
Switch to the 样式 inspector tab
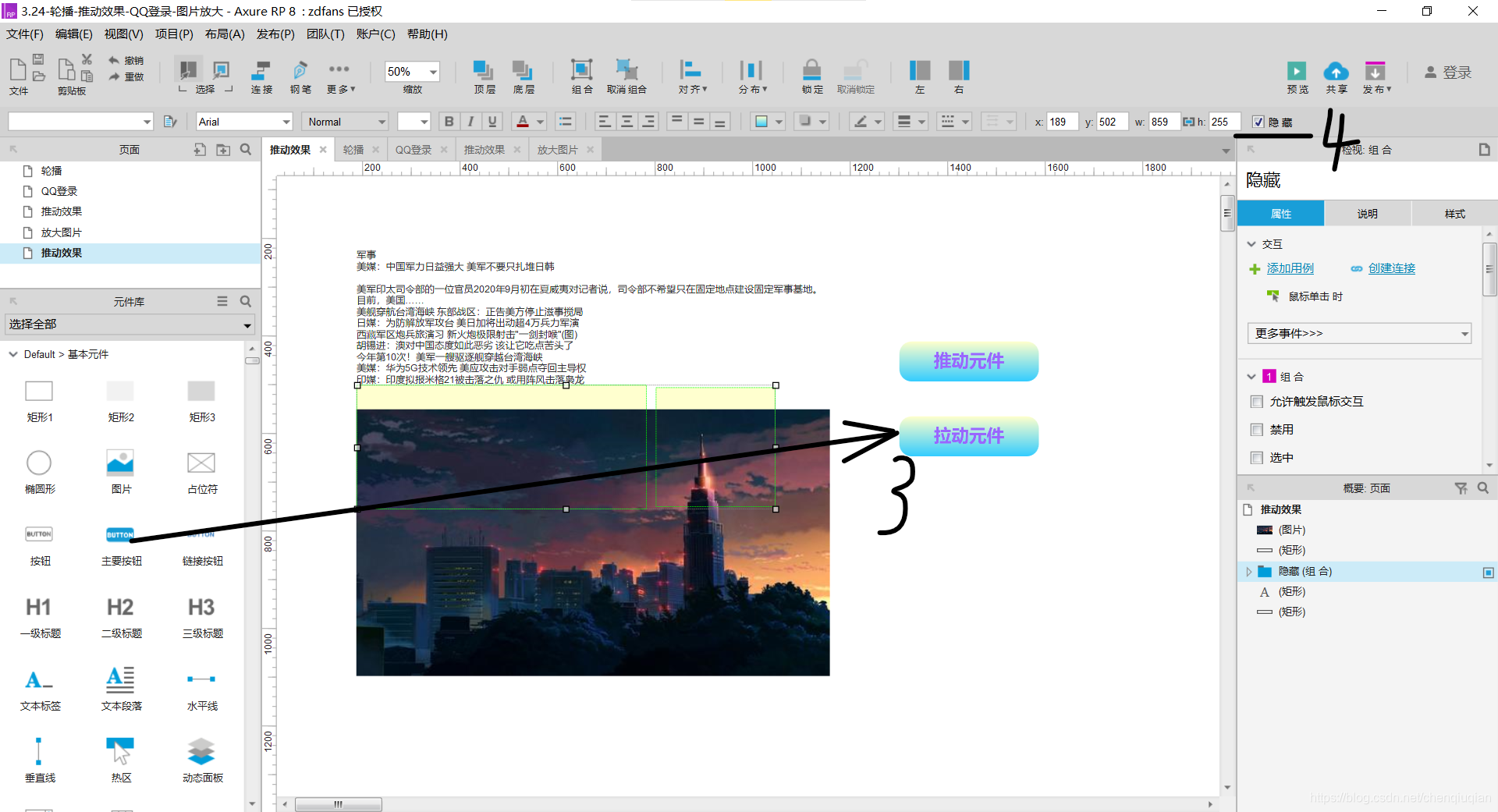click(1454, 214)
